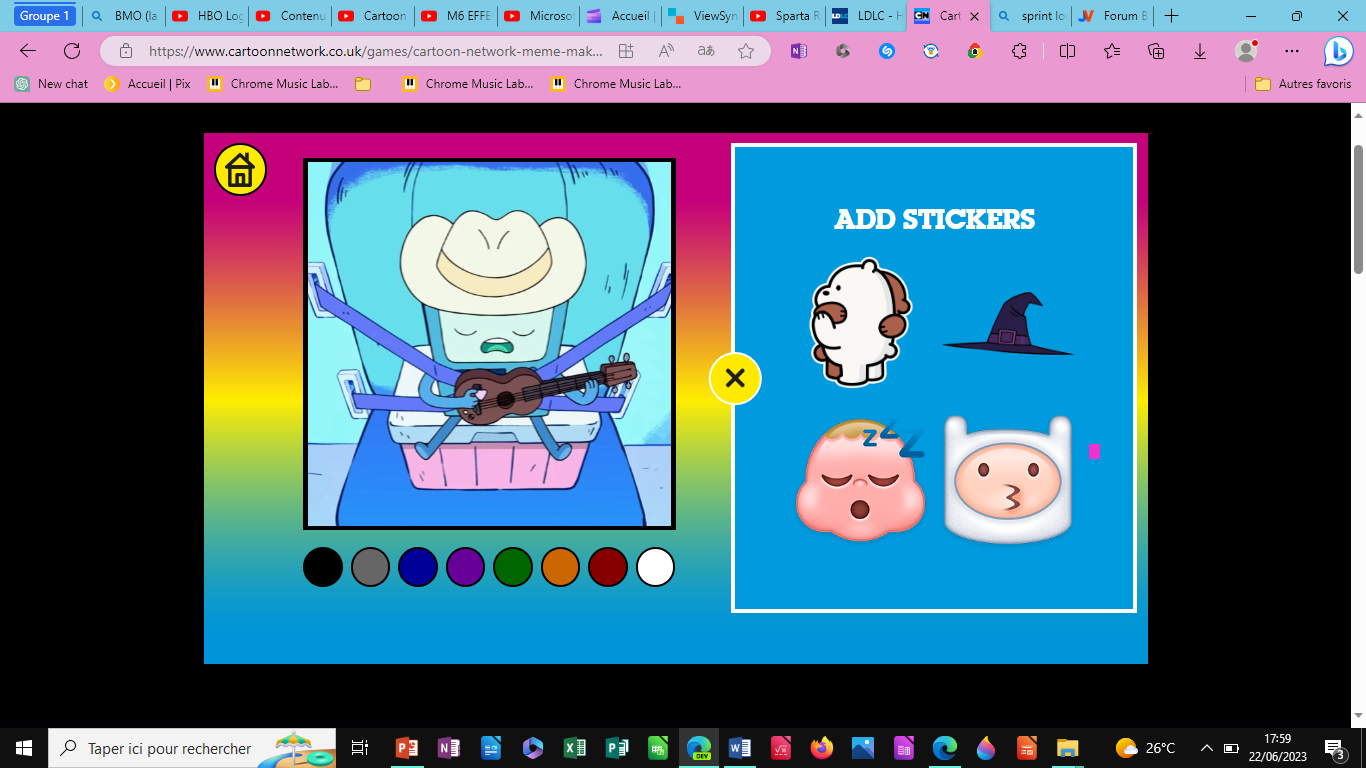Open the unnamed bookmarks folder

point(363,84)
